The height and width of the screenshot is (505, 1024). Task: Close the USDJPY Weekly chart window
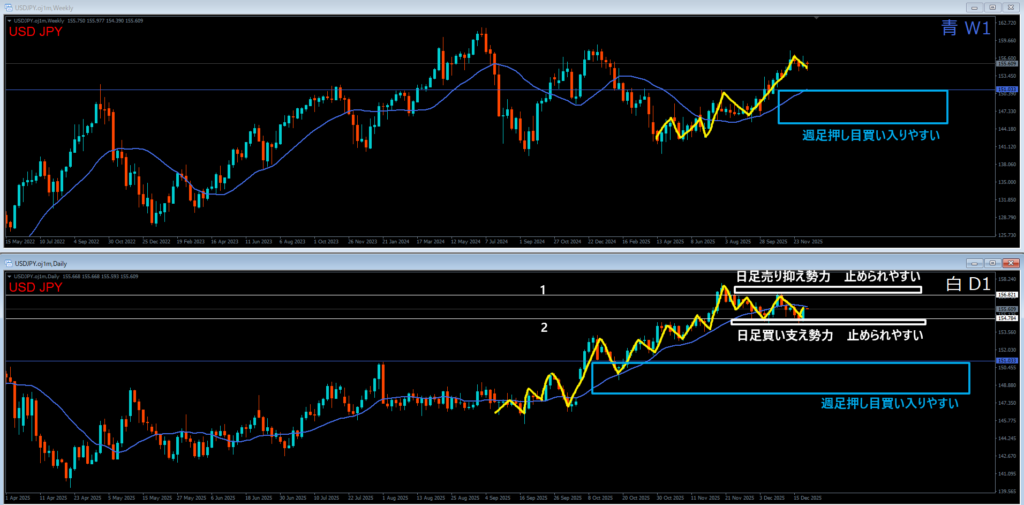point(1012,6)
